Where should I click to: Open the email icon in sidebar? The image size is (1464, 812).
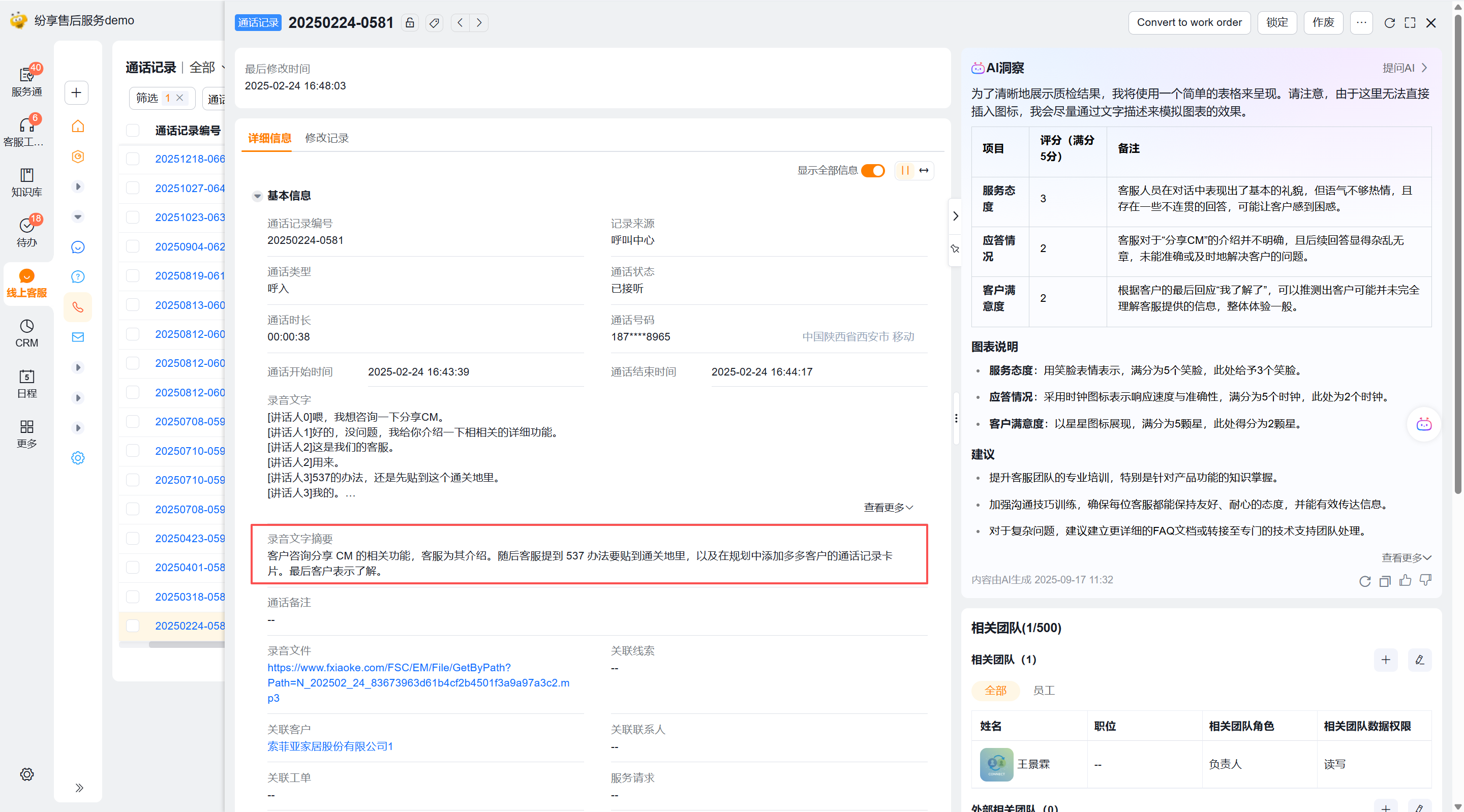tap(78, 337)
